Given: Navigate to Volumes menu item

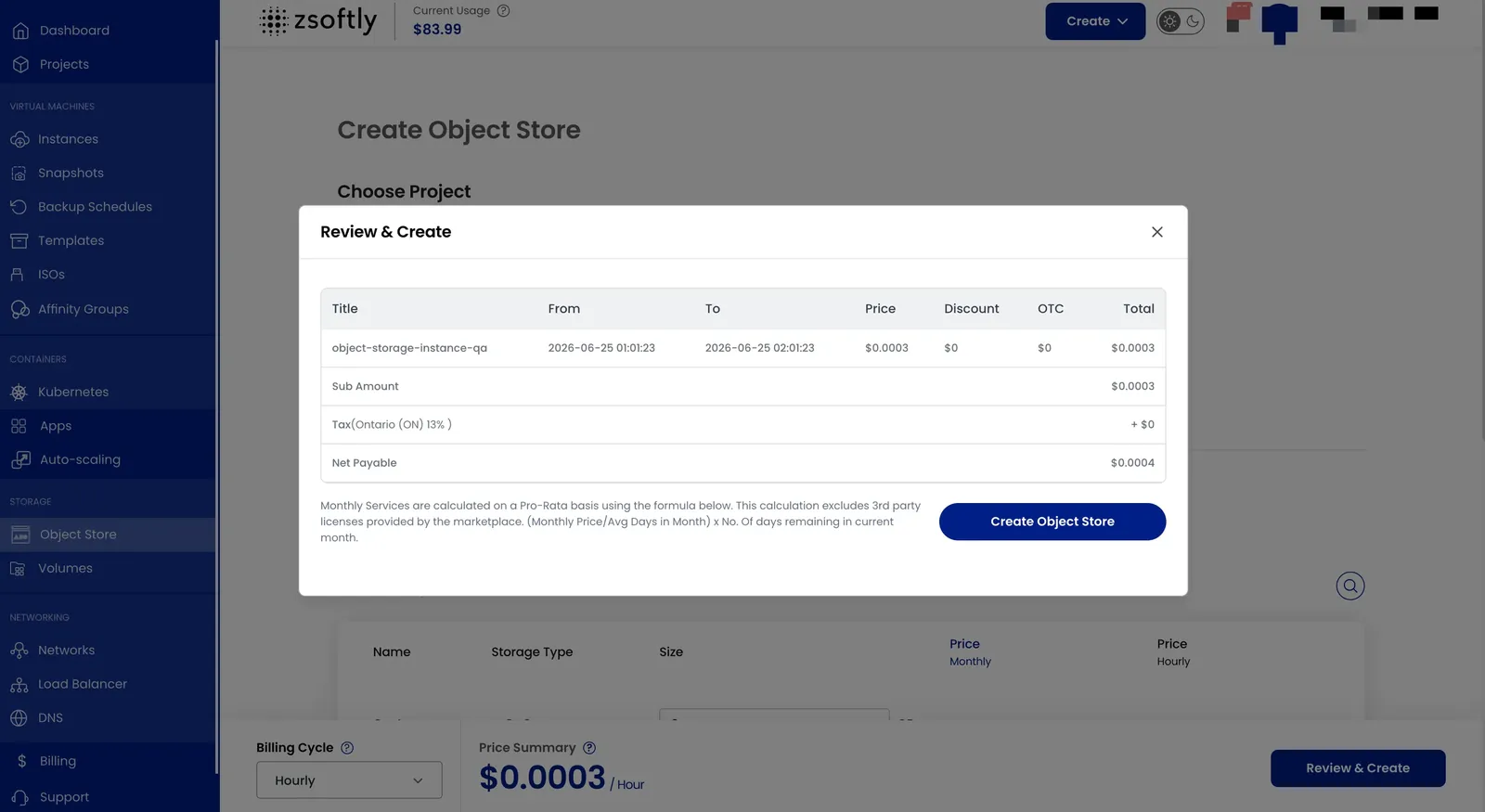Looking at the screenshot, I should 65,569.
